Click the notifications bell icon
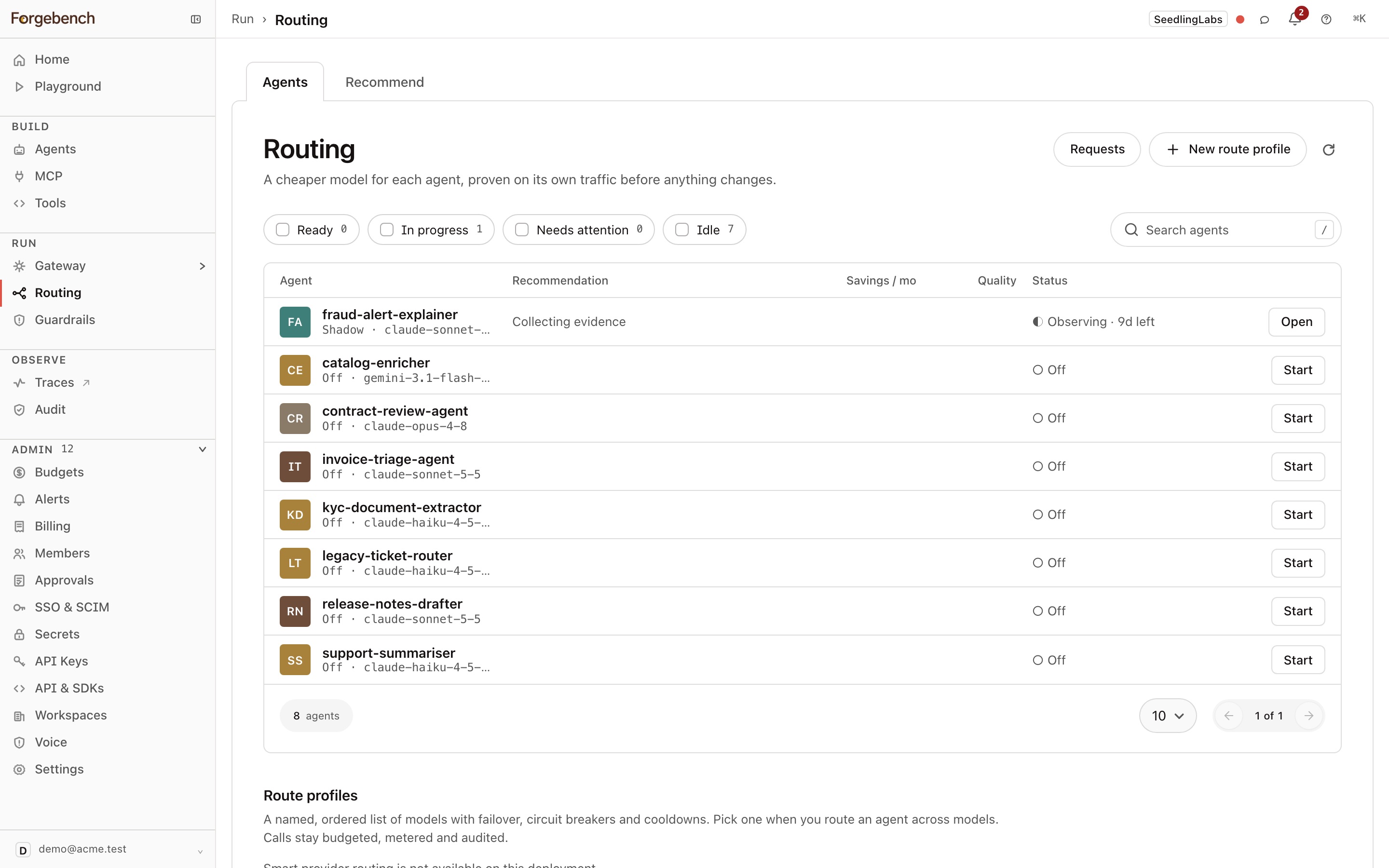The image size is (1389, 868). [x=1294, y=19]
